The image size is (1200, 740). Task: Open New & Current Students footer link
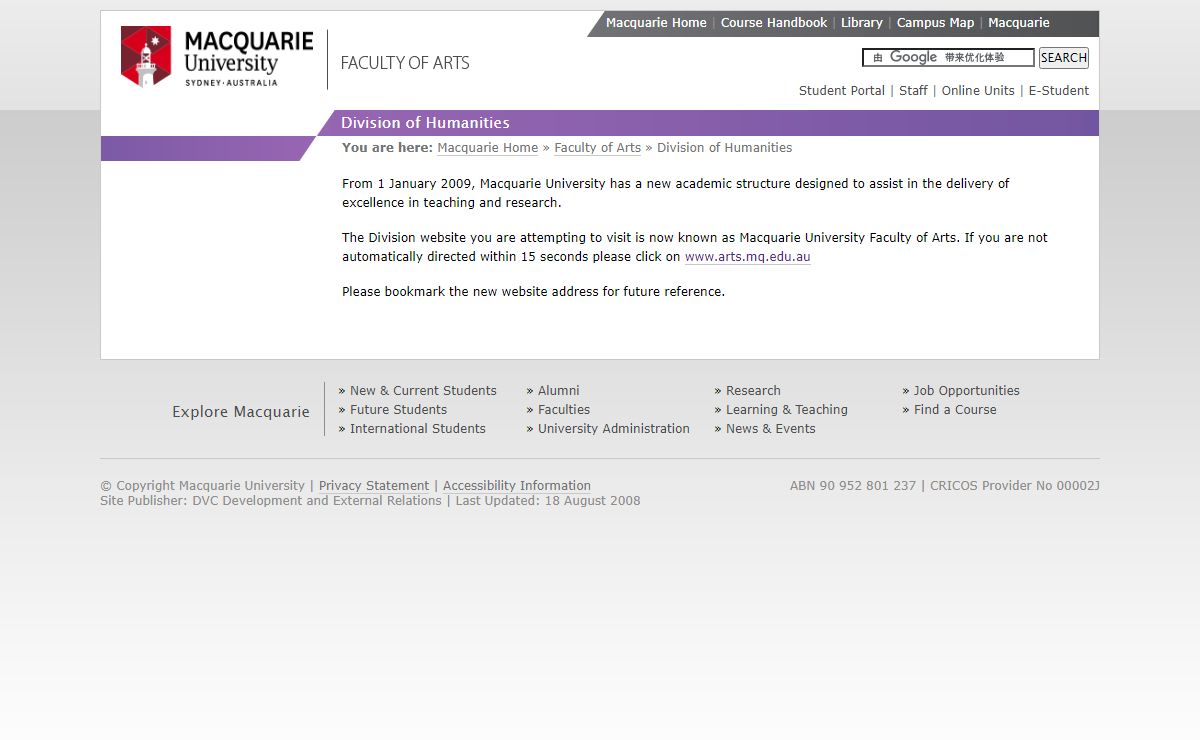[x=423, y=391]
